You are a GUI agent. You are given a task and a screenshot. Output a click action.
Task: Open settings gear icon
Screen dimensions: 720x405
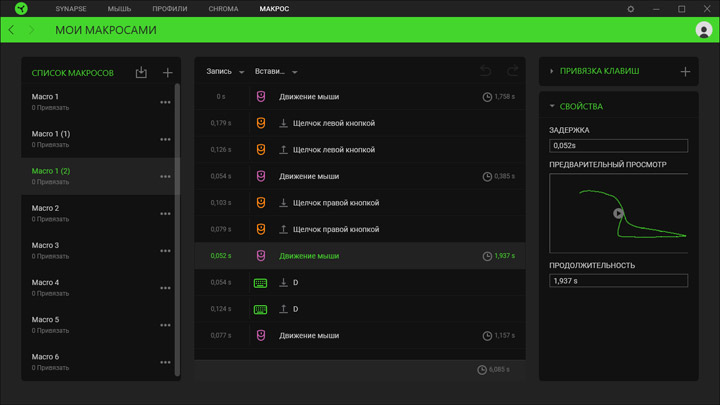(630, 9)
